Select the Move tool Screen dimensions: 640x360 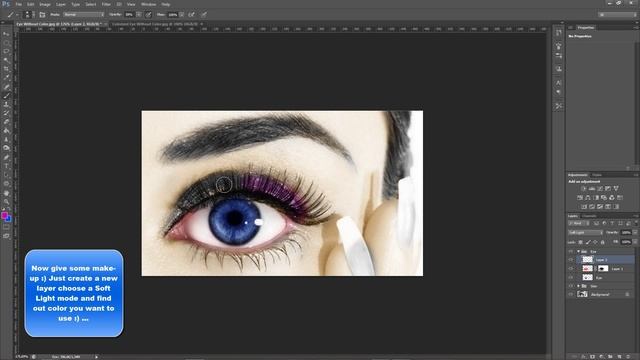6,33
